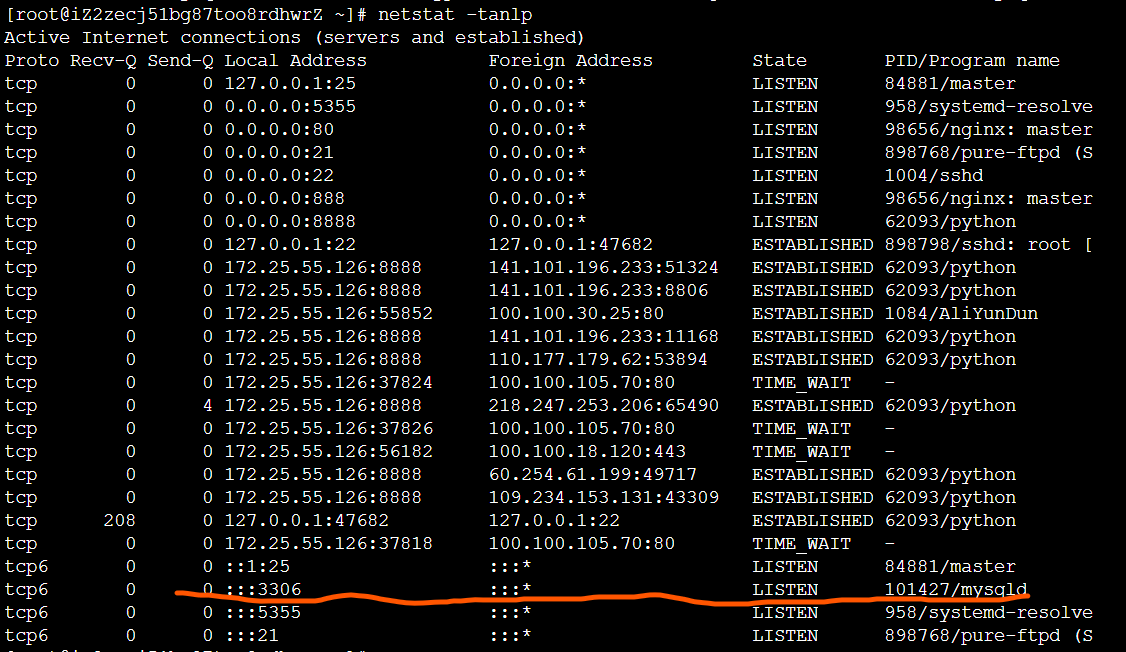Click the PID 101427/mysqld program name
Image resolution: width=1126 pixels, height=652 pixels.
coord(955,589)
